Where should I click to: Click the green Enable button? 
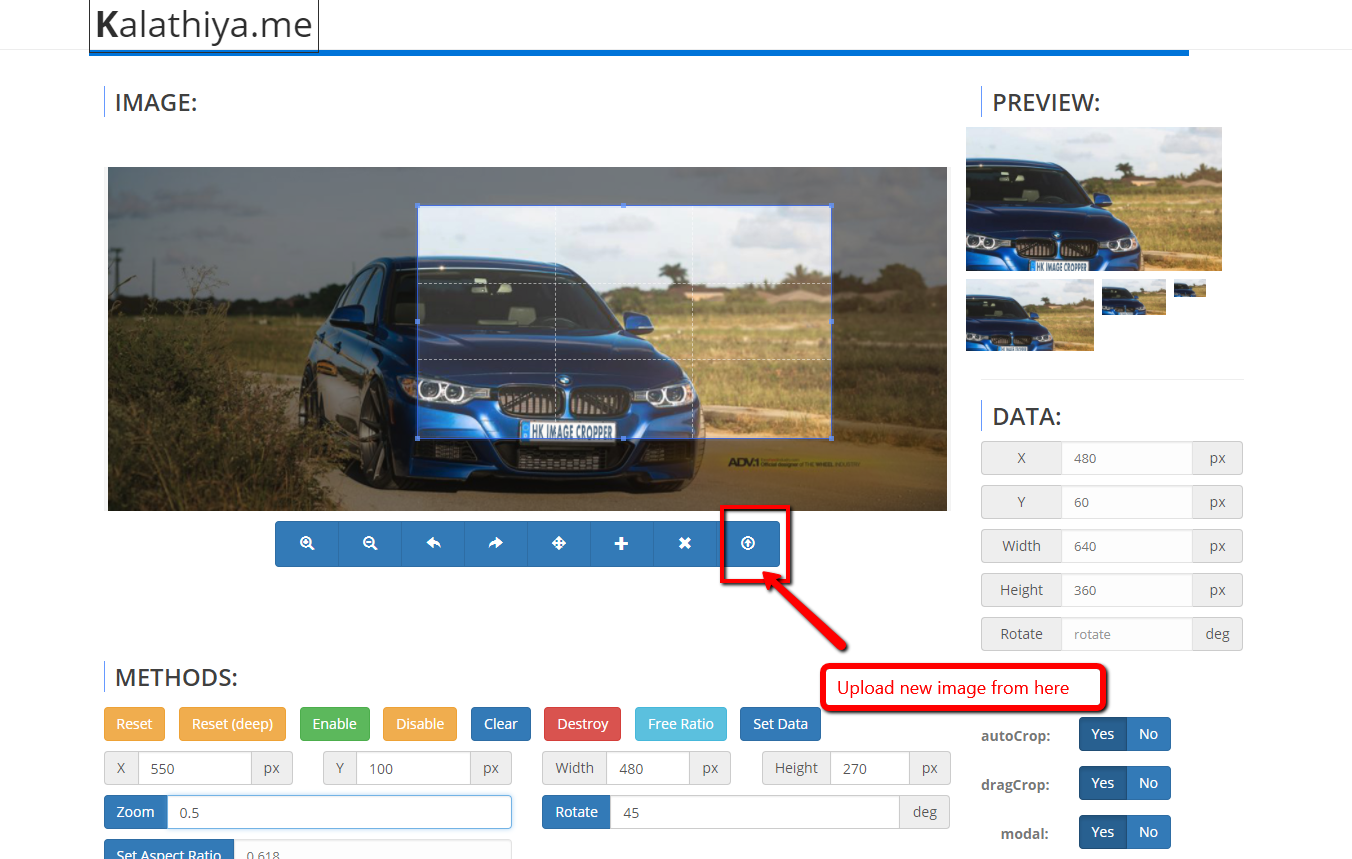[334, 724]
